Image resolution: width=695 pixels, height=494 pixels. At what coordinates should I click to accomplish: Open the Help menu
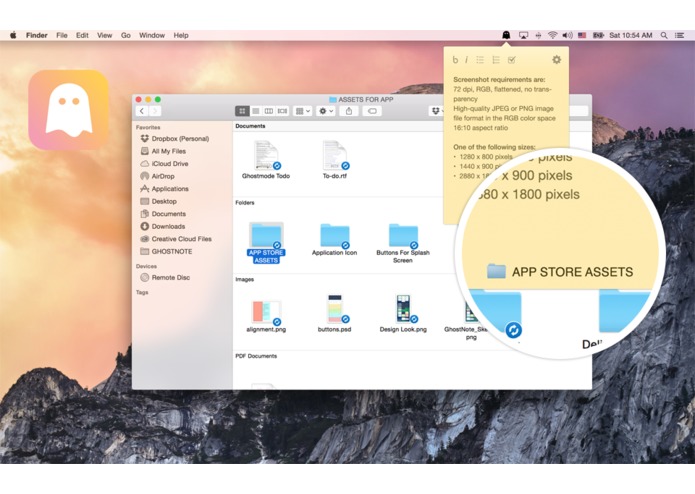[x=181, y=35]
